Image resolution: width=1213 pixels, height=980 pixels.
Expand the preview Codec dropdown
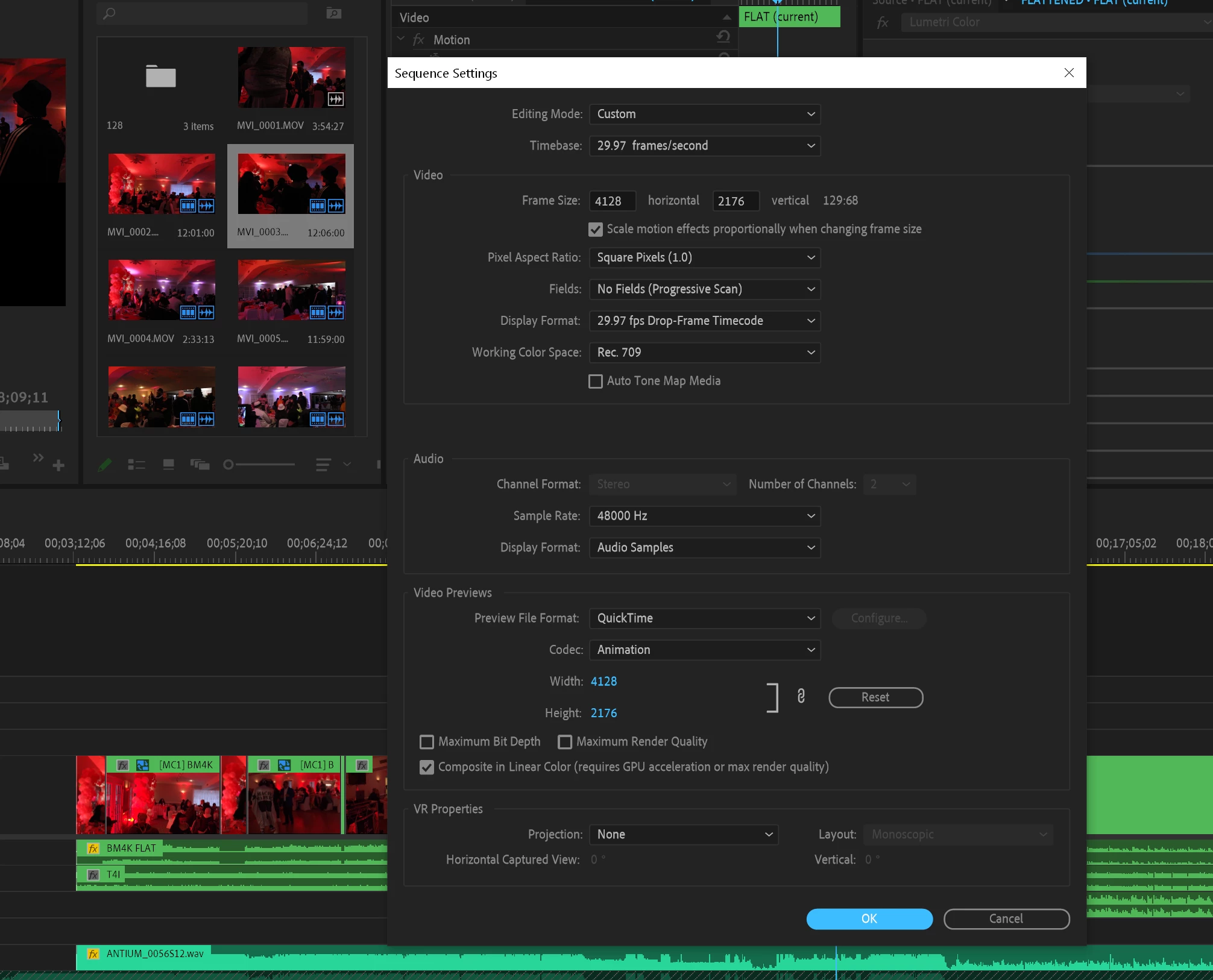coord(704,650)
